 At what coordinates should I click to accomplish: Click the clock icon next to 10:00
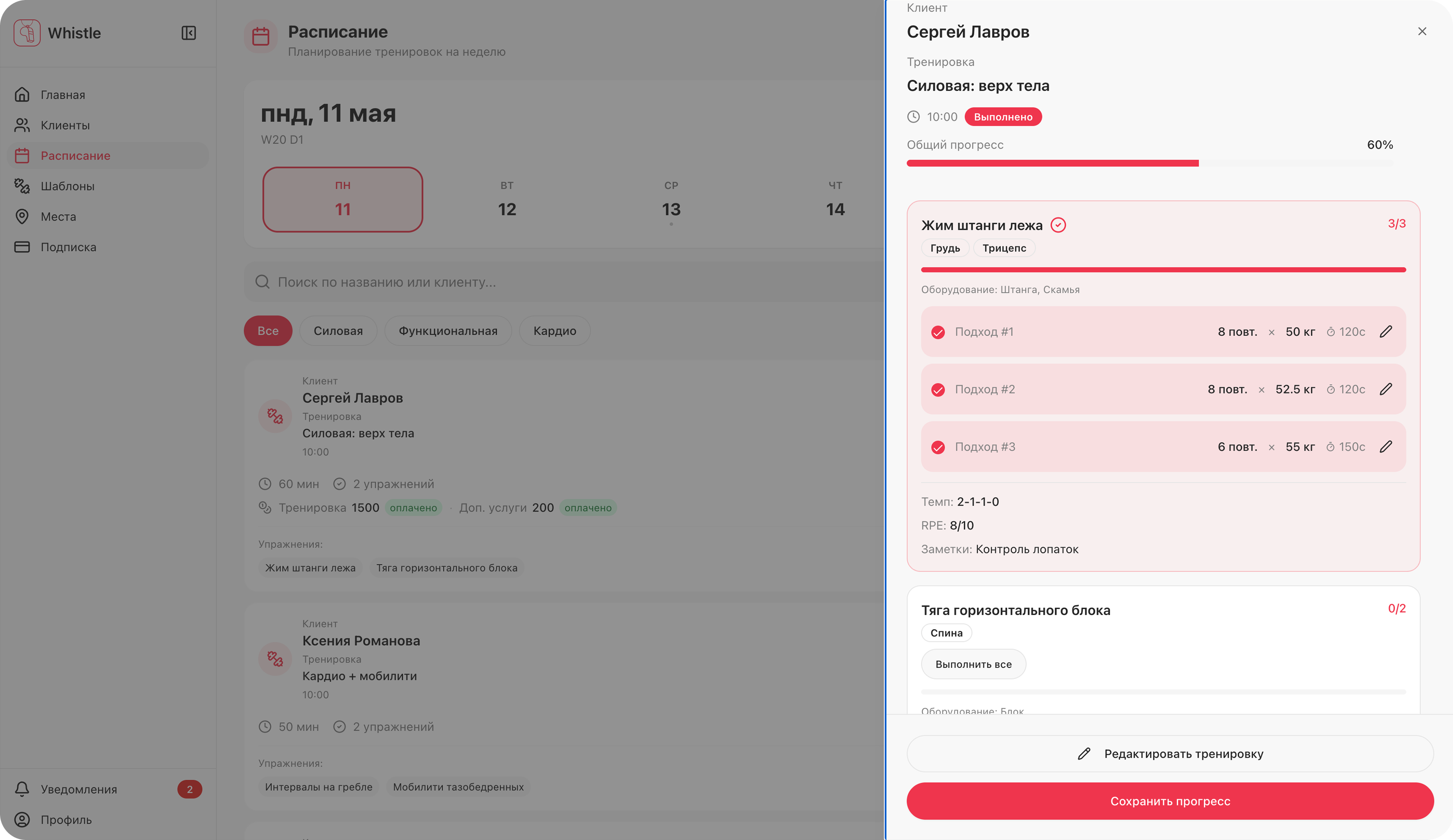point(913,117)
